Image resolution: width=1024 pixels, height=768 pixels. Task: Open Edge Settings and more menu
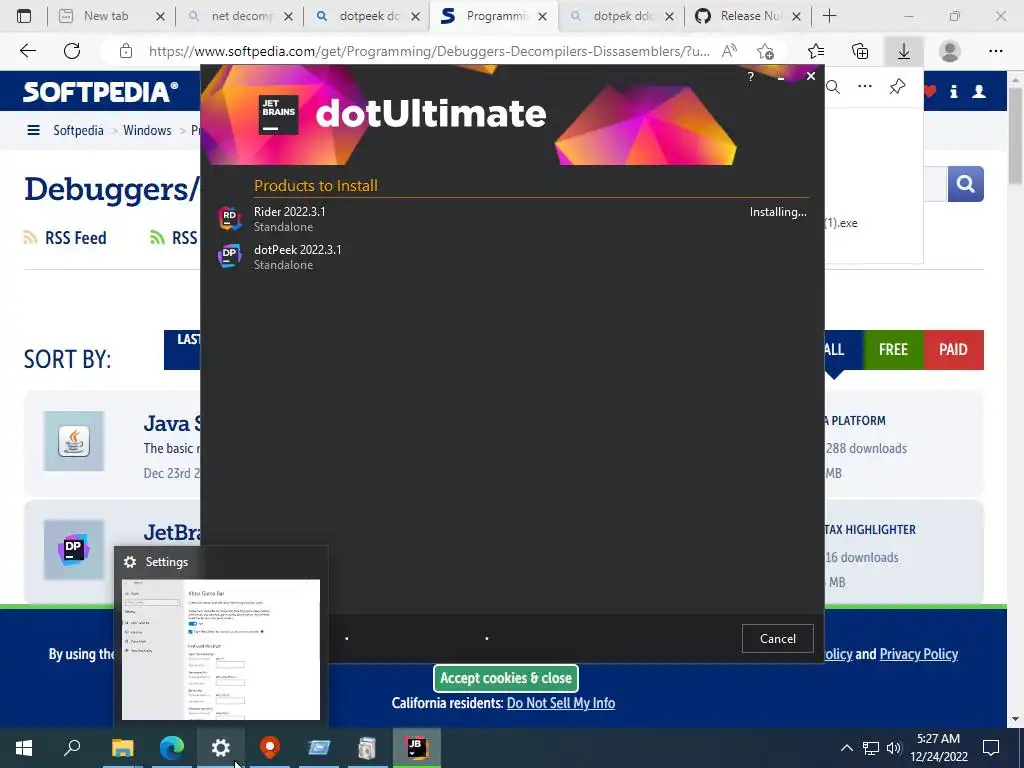point(995,51)
